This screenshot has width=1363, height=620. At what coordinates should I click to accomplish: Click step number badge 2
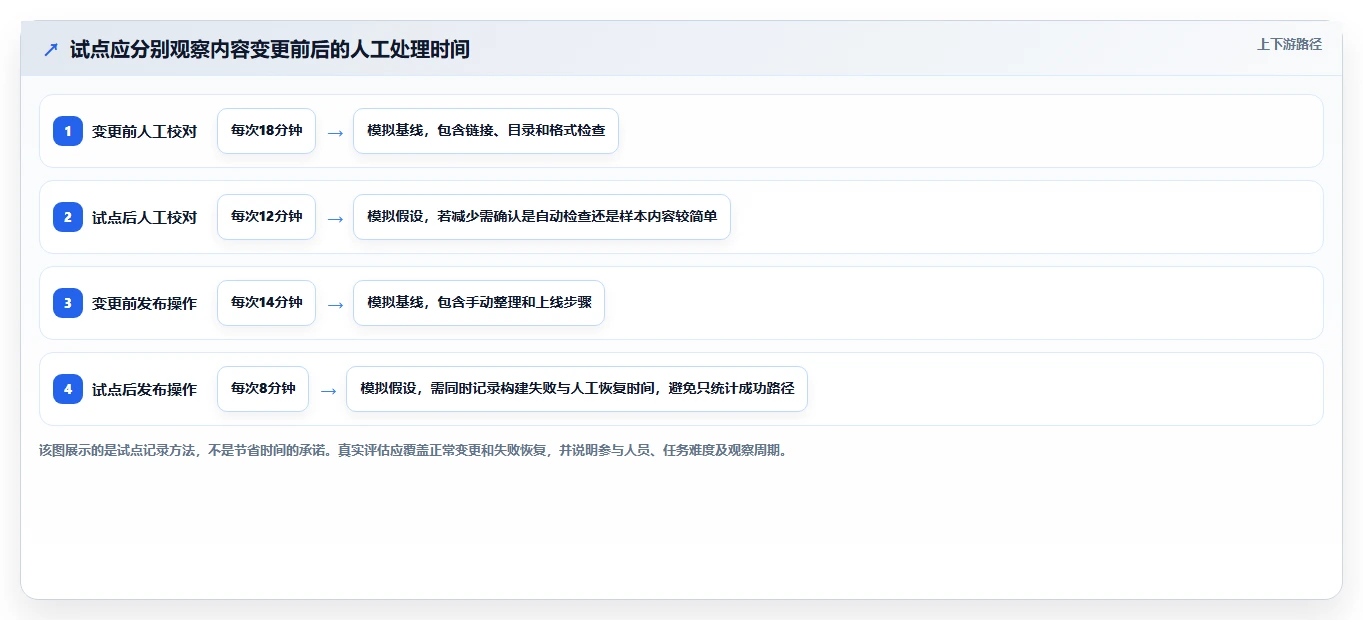pos(68,217)
